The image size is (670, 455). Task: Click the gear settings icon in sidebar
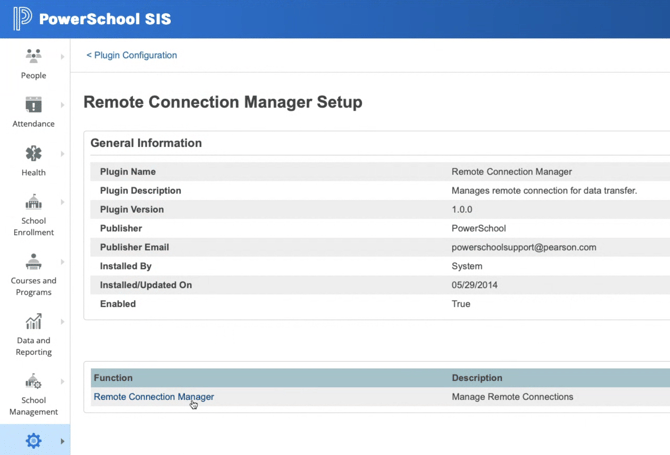[x=33, y=441]
